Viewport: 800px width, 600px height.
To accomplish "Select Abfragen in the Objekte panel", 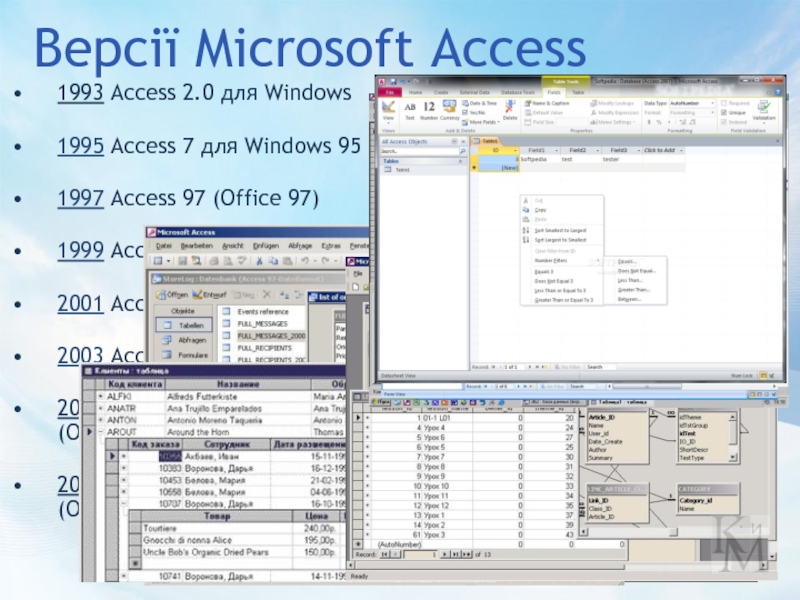I will click(x=185, y=340).
